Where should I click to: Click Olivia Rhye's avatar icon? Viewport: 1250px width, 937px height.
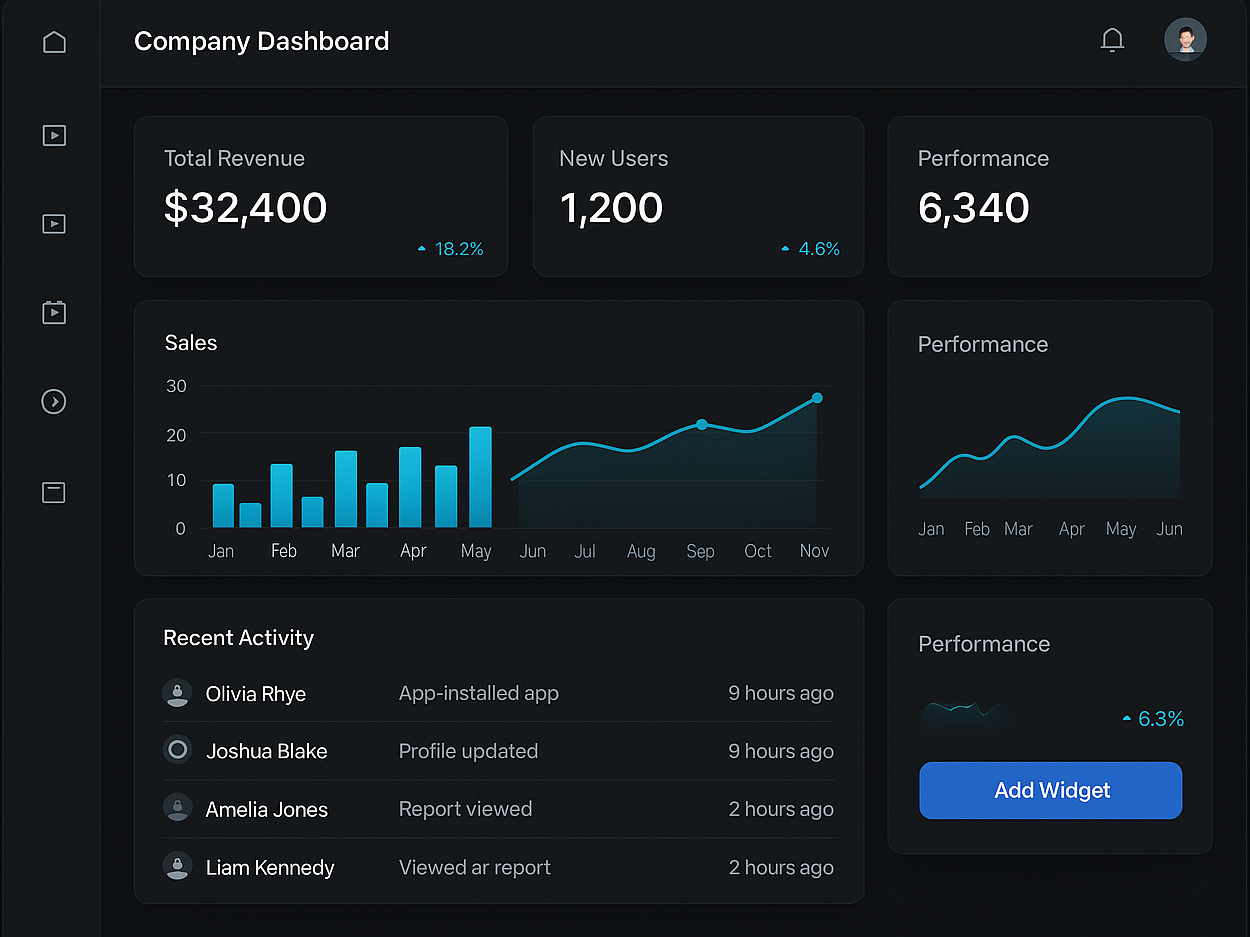(177, 693)
